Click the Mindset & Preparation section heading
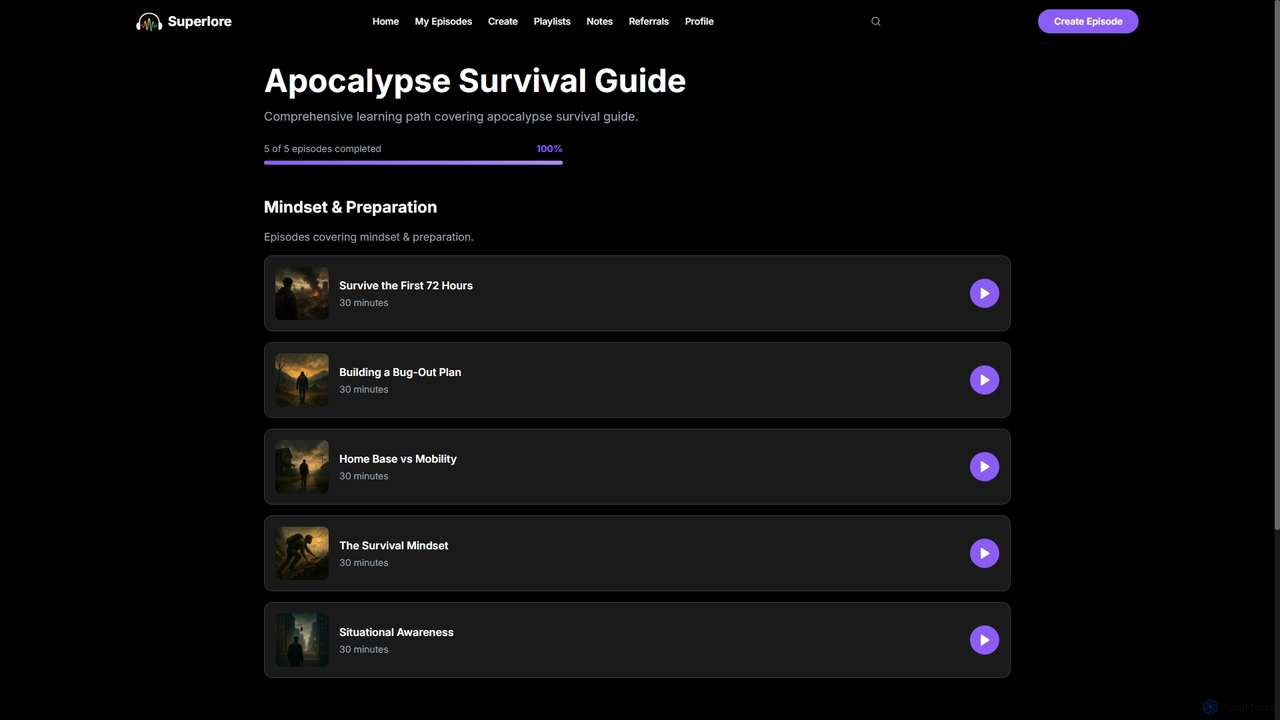This screenshot has width=1280, height=720. (350, 207)
